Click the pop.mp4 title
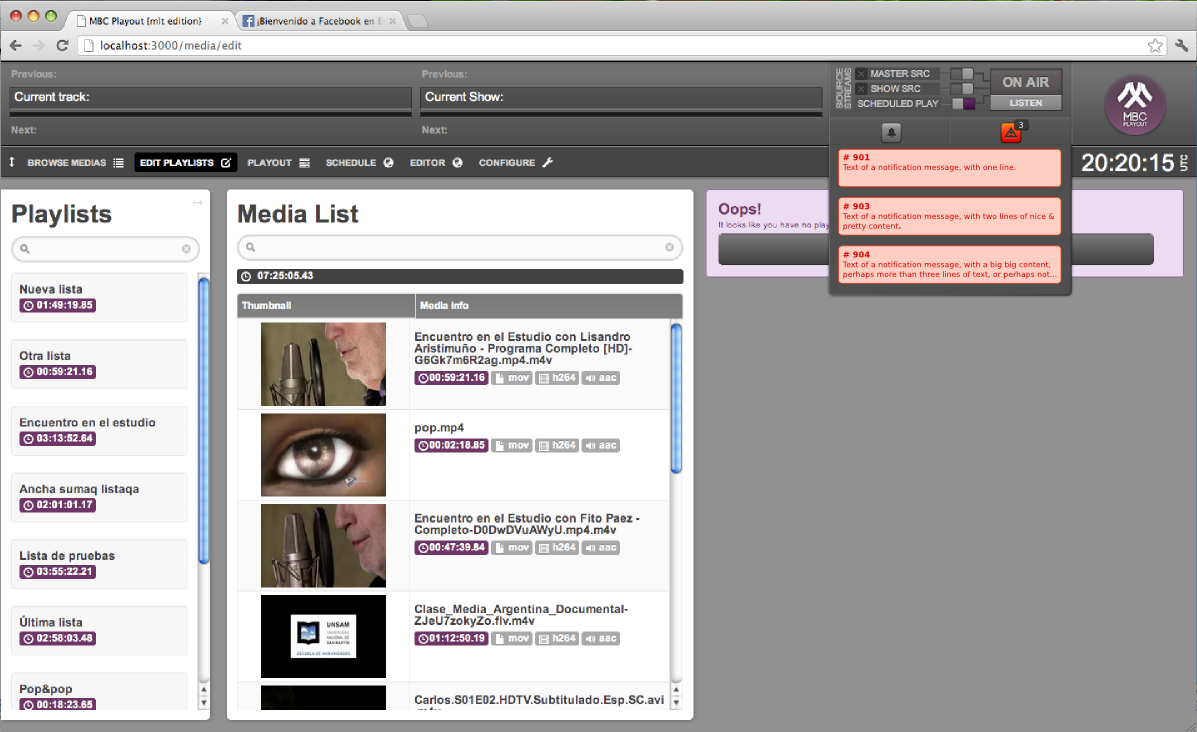 coord(439,427)
